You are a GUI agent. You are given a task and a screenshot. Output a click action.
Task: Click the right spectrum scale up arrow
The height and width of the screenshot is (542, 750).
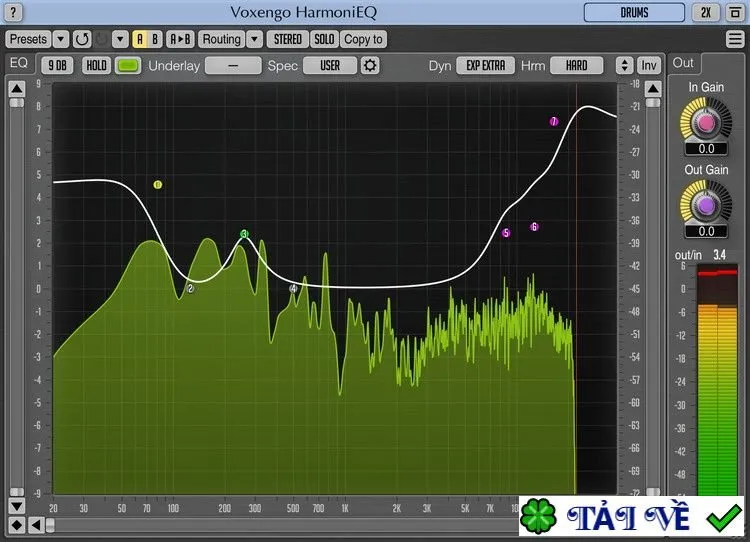653,89
